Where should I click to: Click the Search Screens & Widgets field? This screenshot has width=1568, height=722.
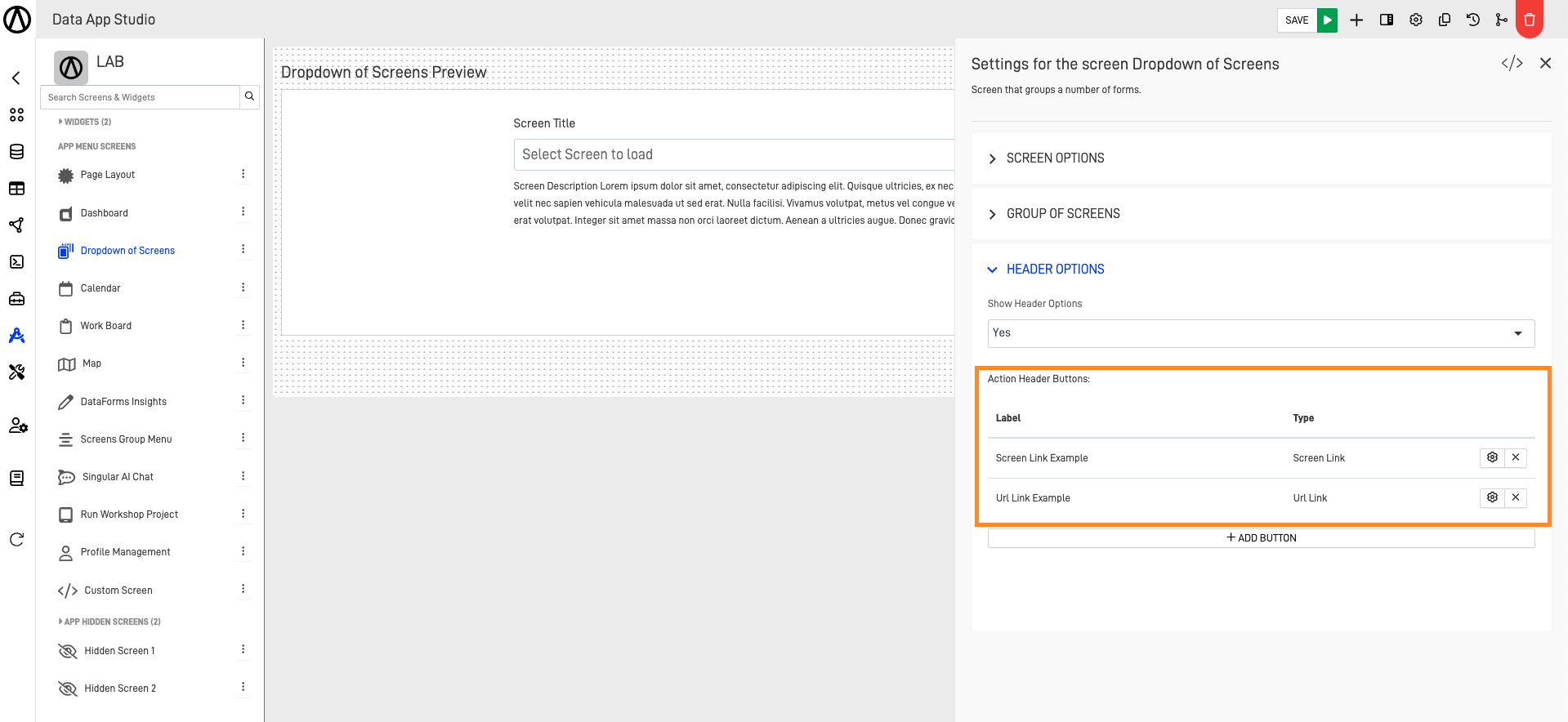coord(140,96)
